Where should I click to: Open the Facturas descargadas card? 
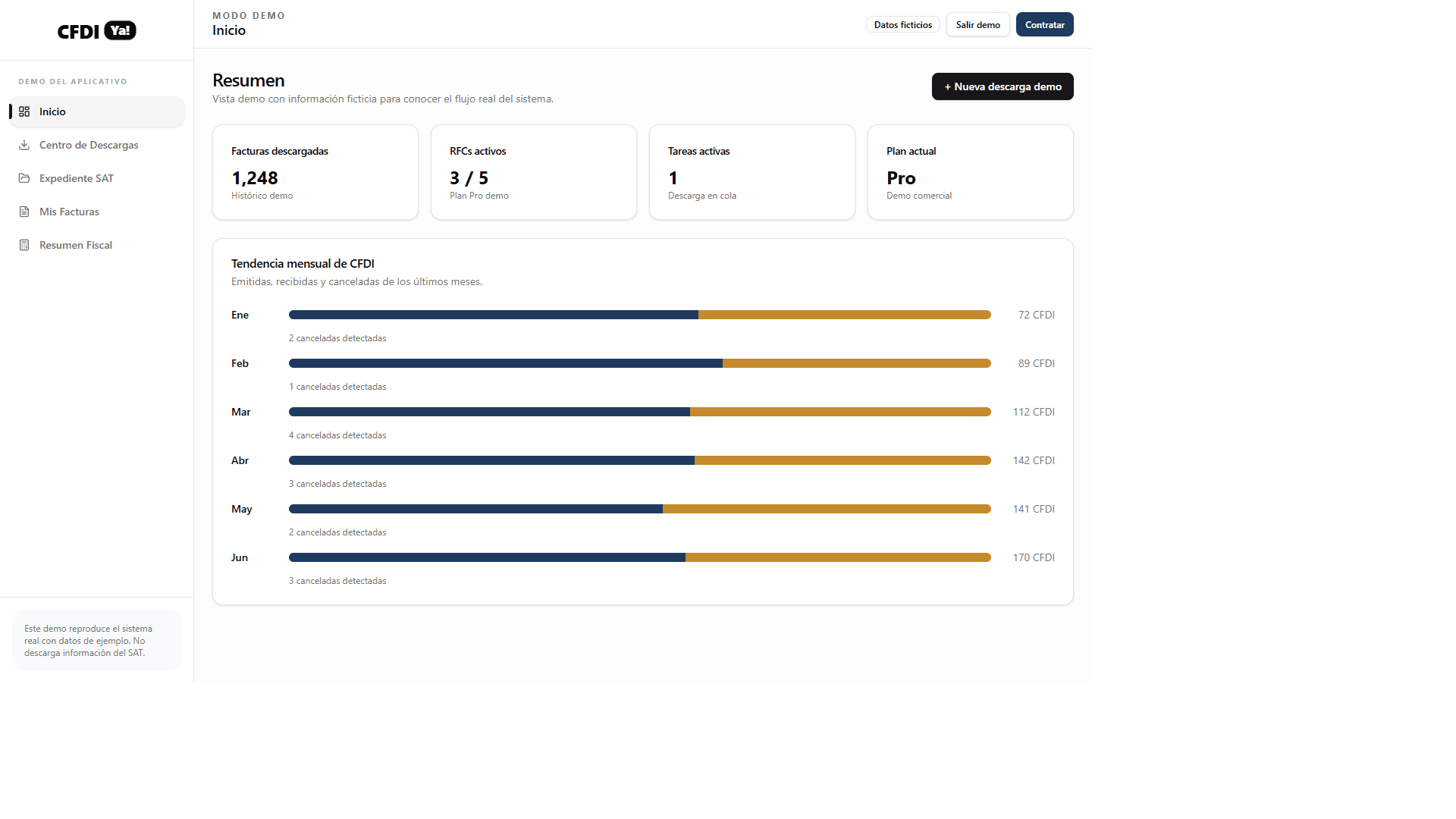click(315, 172)
